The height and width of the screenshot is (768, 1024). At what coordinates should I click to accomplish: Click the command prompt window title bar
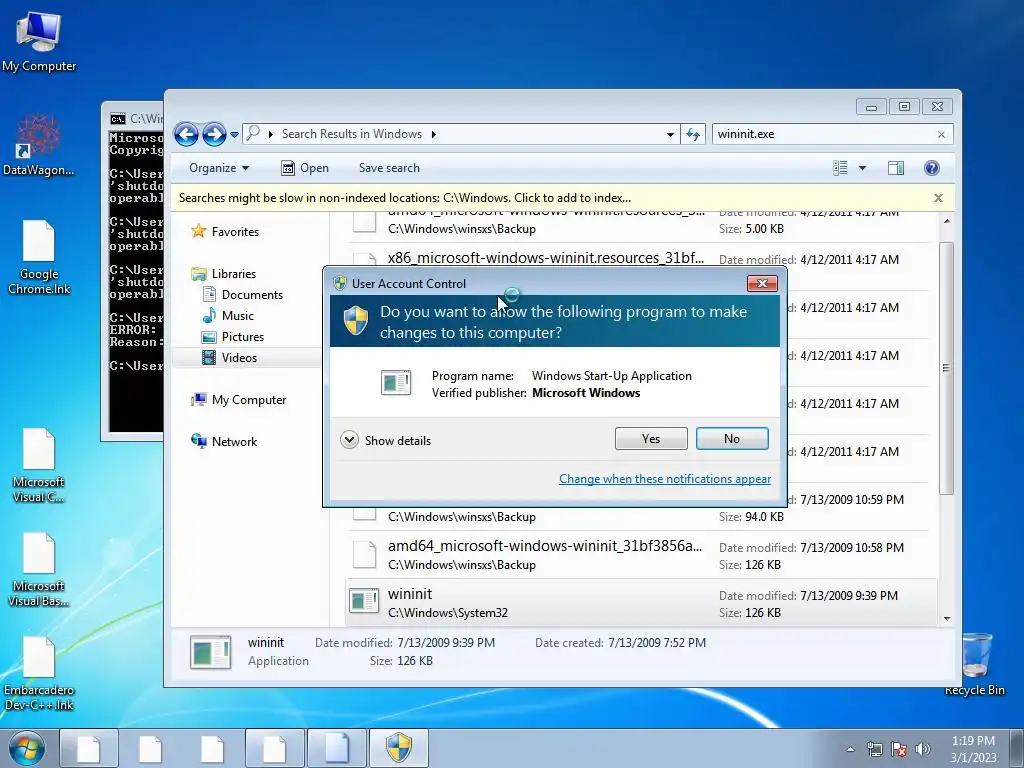click(134, 118)
